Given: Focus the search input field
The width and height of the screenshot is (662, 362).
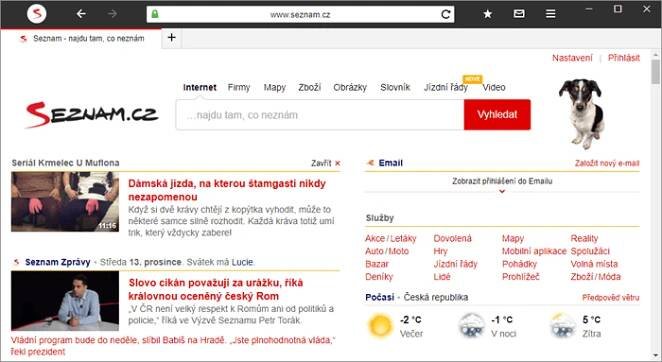Looking at the screenshot, I should (320, 115).
